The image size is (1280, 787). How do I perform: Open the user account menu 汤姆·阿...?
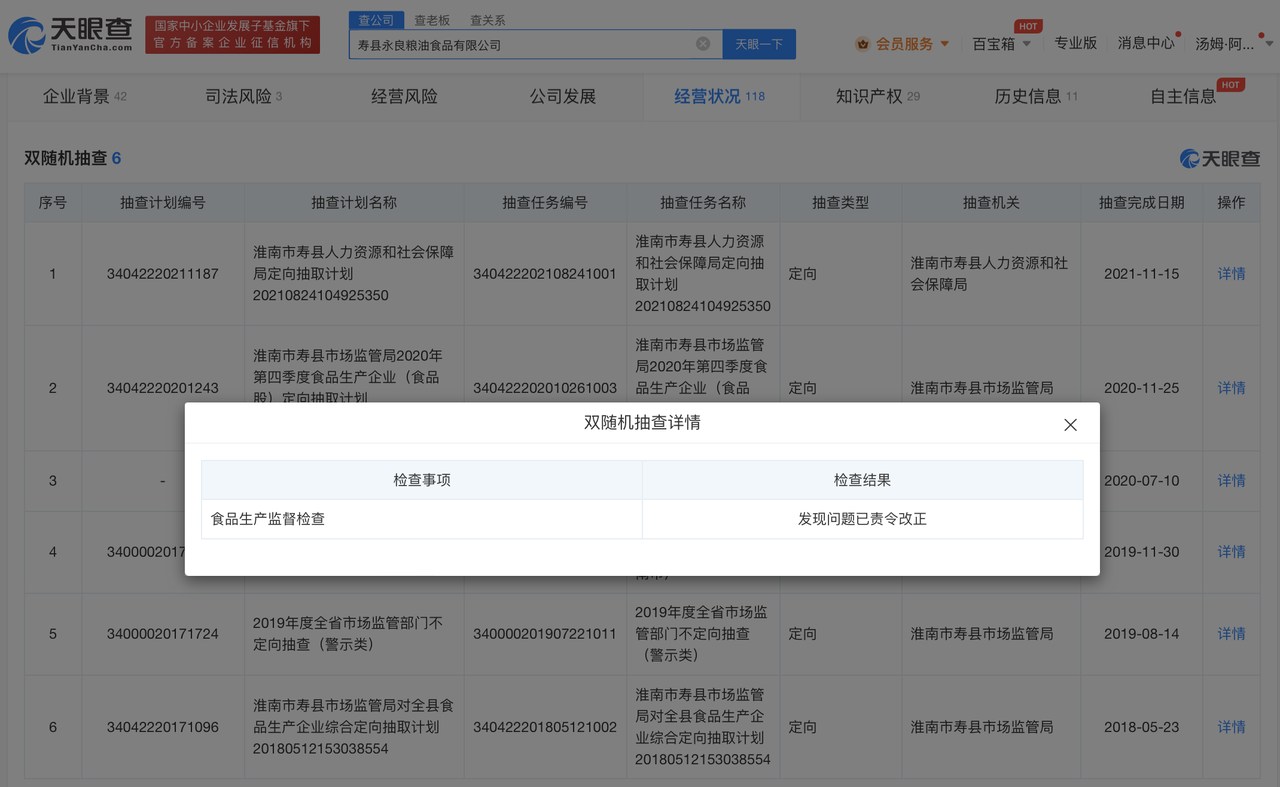[1233, 44]
